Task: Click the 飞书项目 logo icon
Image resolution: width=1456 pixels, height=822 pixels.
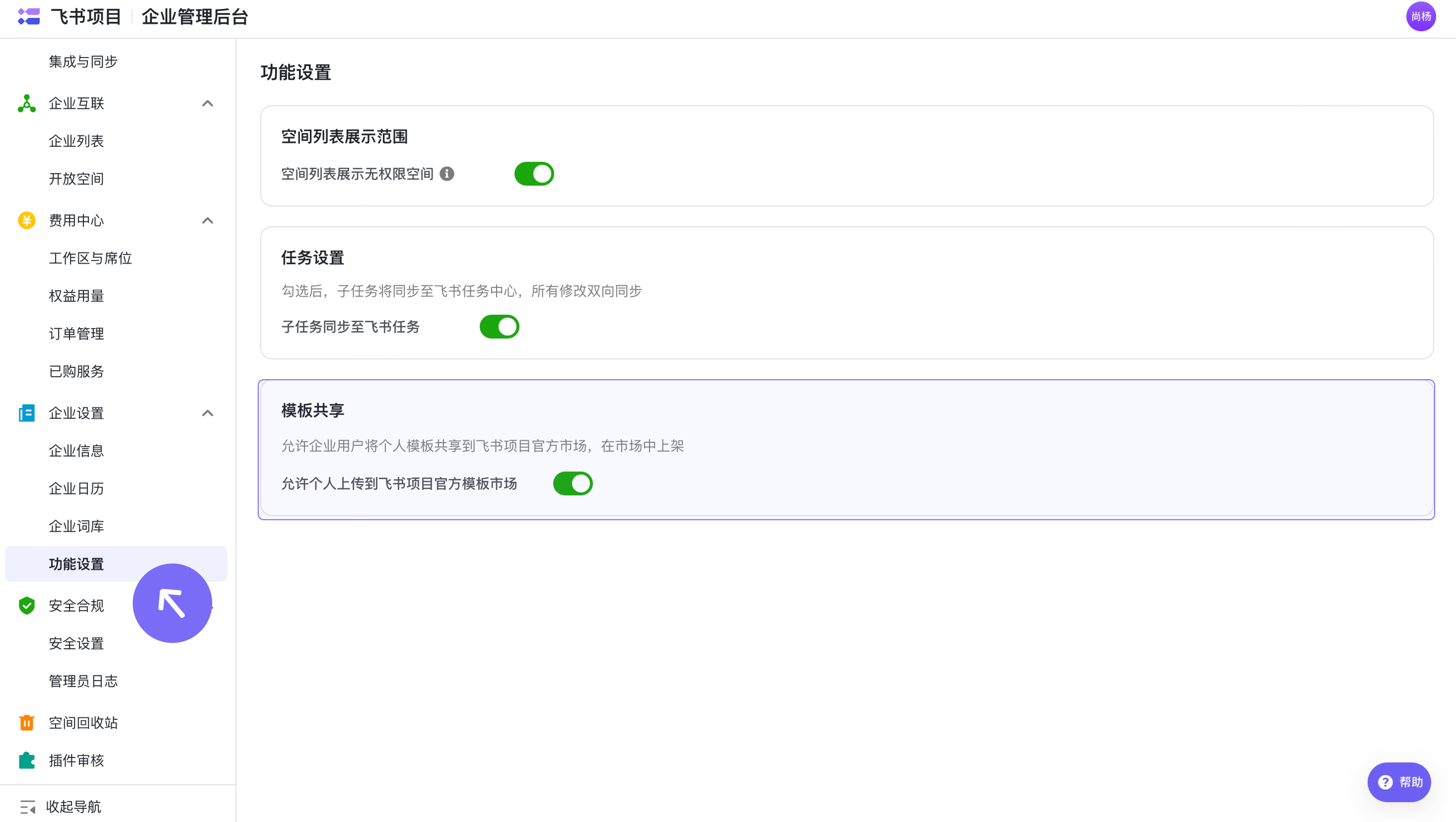Action: [29, 16]
